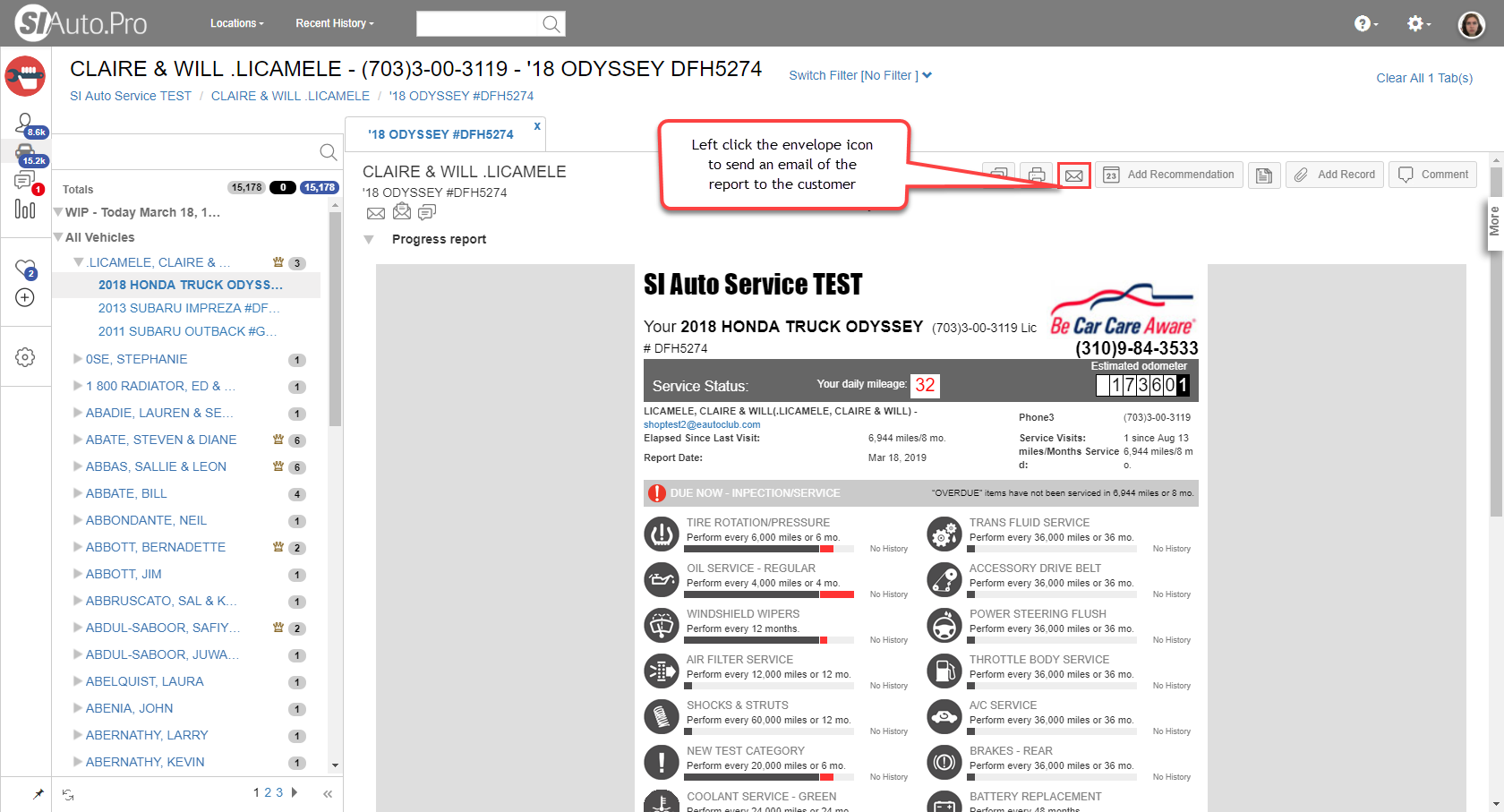Open the vehicles list with 15.2k badge
This screenshot has width=1504, height=812.
pyautogui.click(x=25, y=153)
